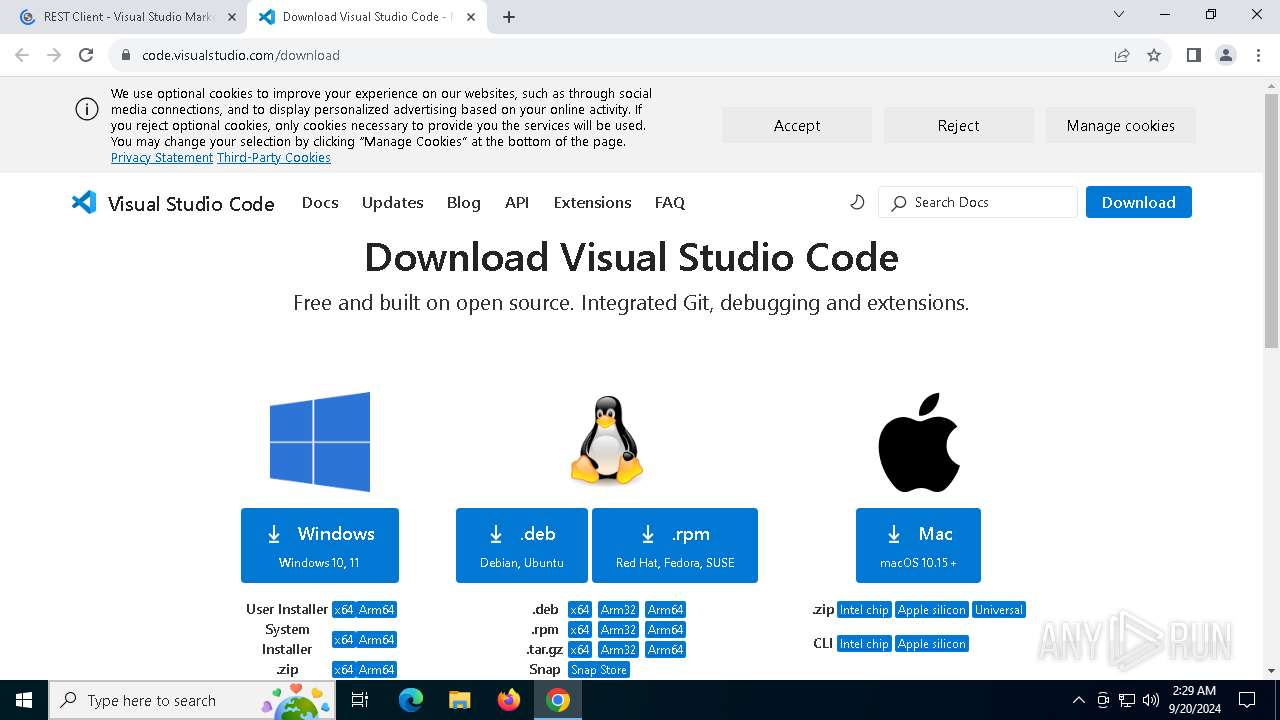Download Mac .zip Universal build
This screenshot has width=1280, height=720.
point(999,610)
